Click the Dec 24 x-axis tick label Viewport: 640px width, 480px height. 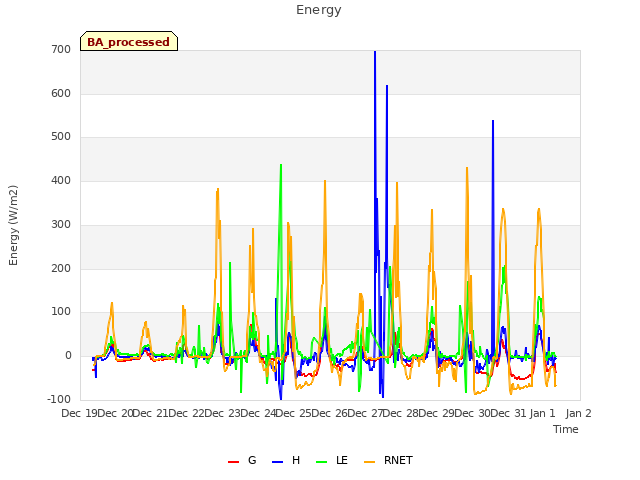(x=258, y=413)
